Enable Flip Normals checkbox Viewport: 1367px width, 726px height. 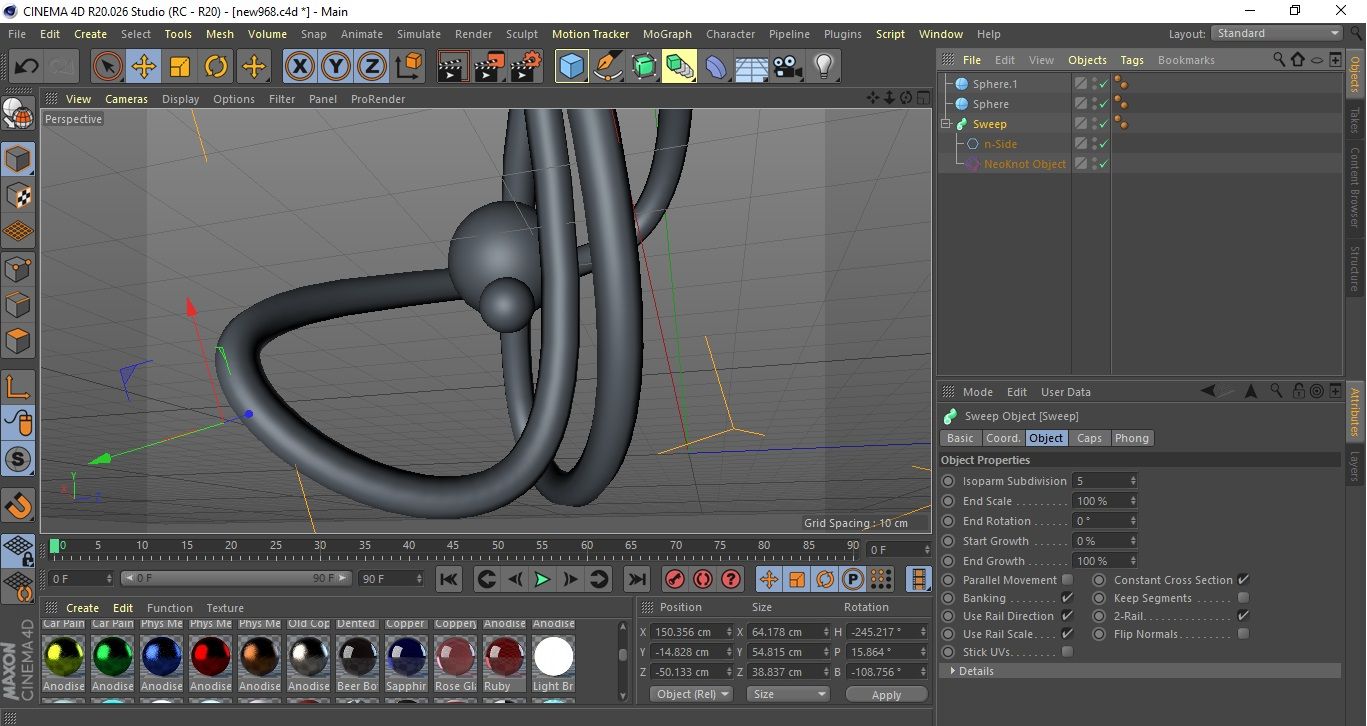tap(1243, 634)
